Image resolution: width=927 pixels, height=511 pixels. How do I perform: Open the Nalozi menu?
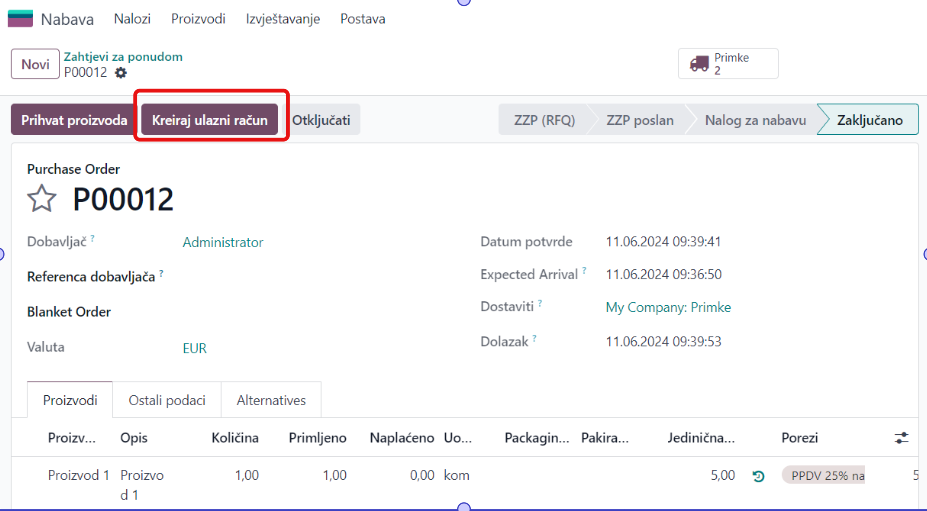coord(132,19)
